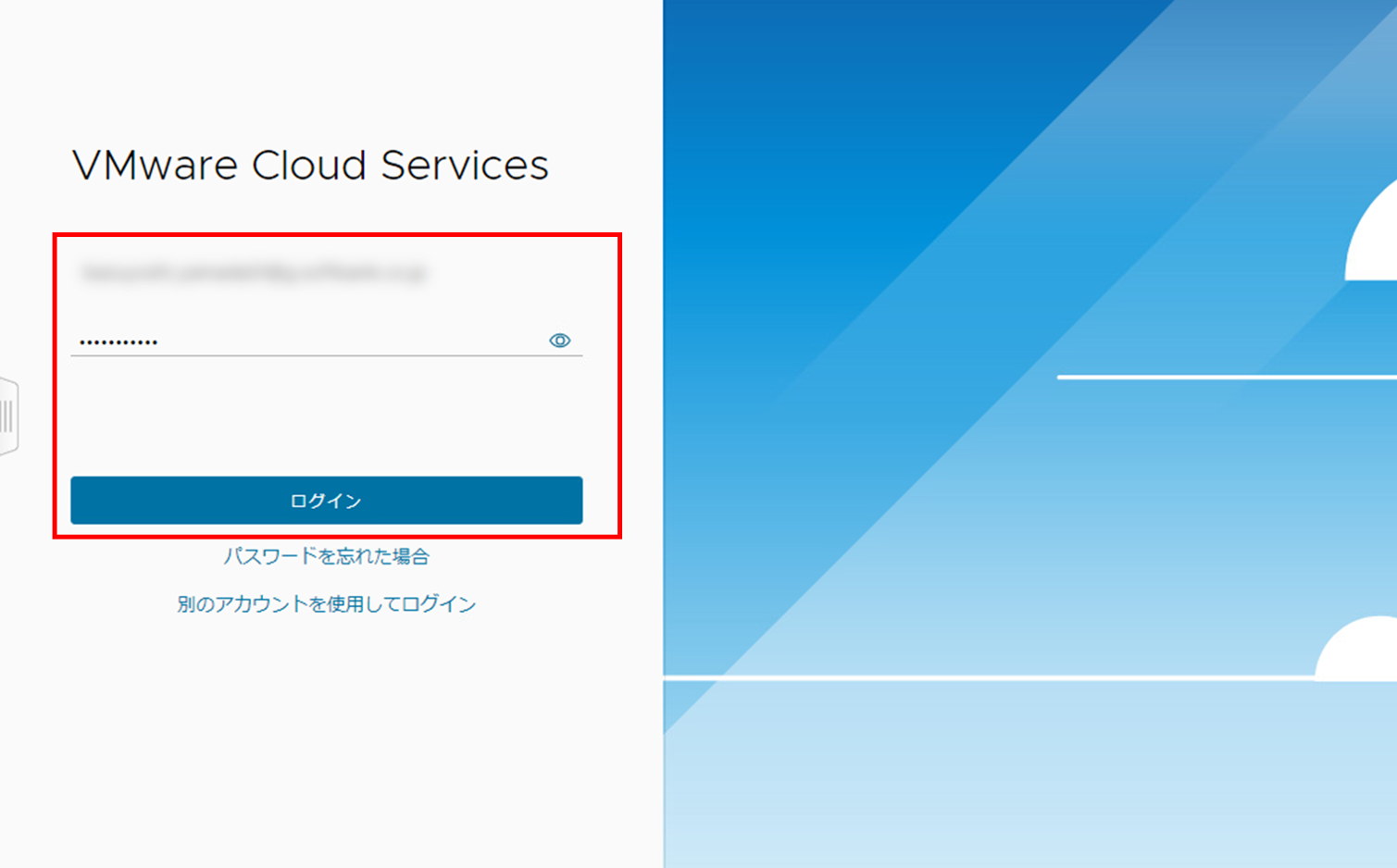Click the VMware Cloud Services heading
This screenshot has height=868, width=1397.
(310, 166)
